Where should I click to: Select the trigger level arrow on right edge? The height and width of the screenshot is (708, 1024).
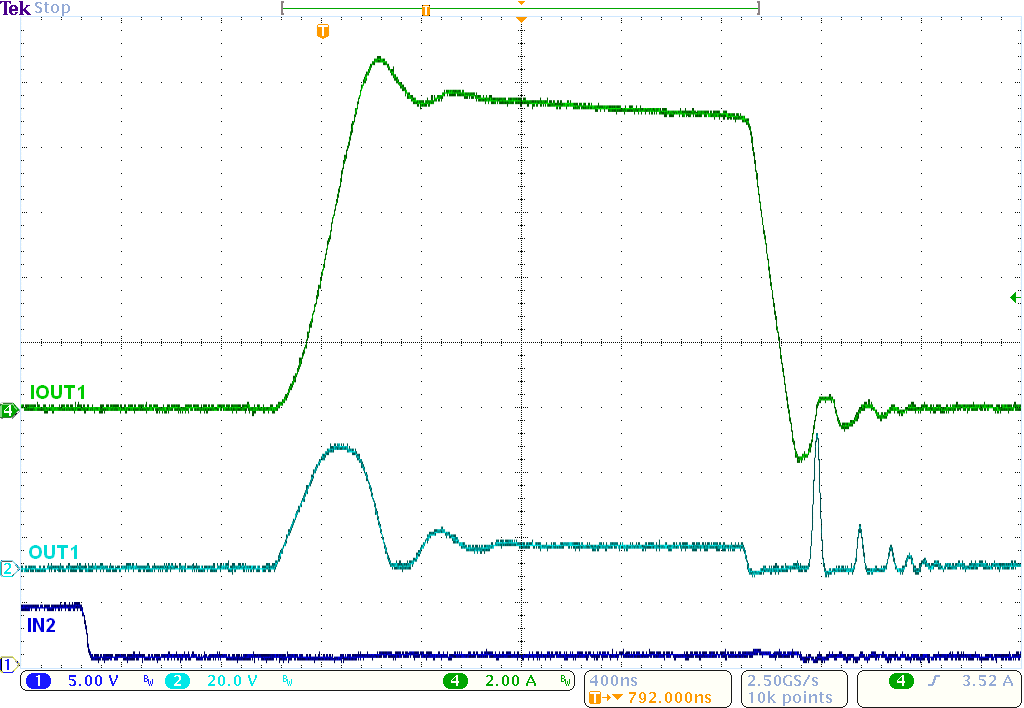tap(1014, 296)
